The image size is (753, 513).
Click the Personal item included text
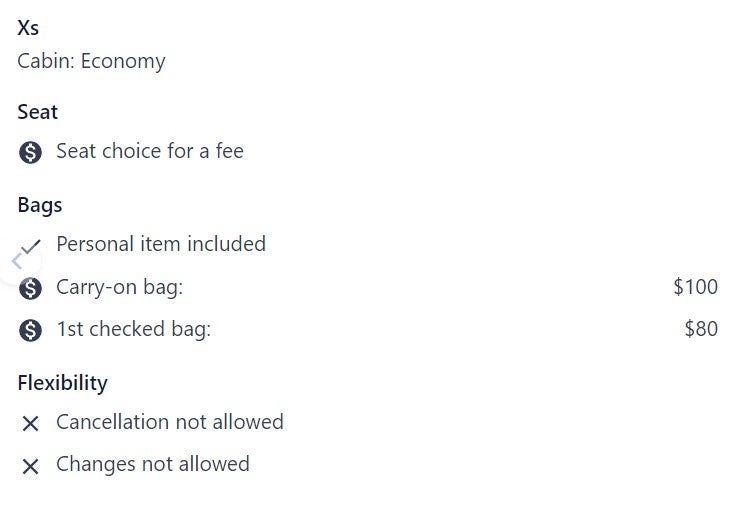click(x=161, y=244)
